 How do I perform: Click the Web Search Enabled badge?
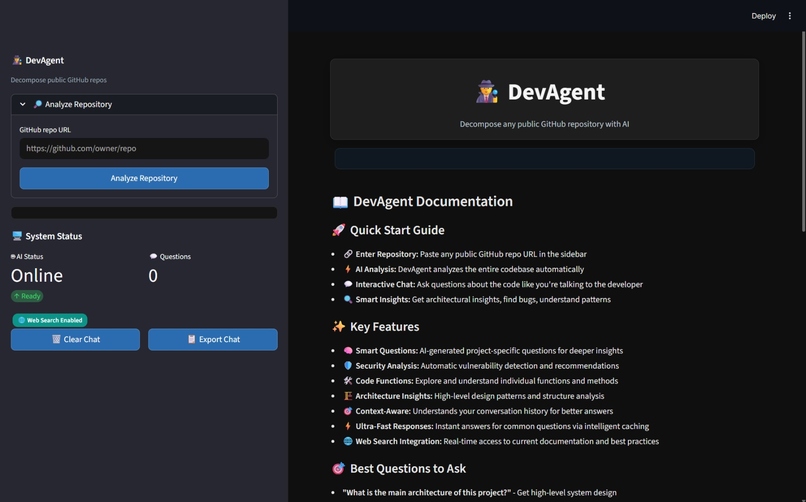[x=50, y=320]
